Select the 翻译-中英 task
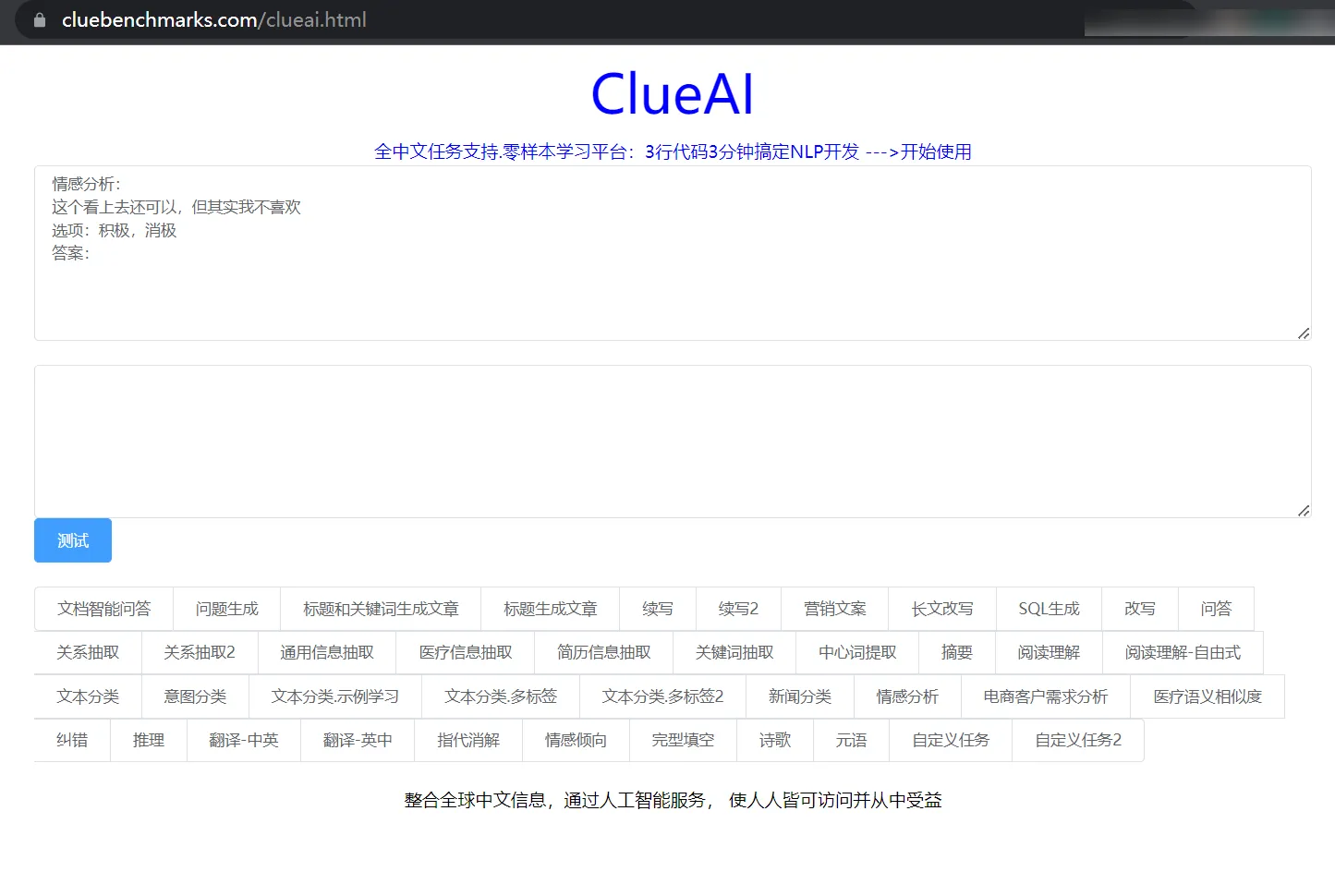This screenshot has height=896, width=1335. pos(243,740)
